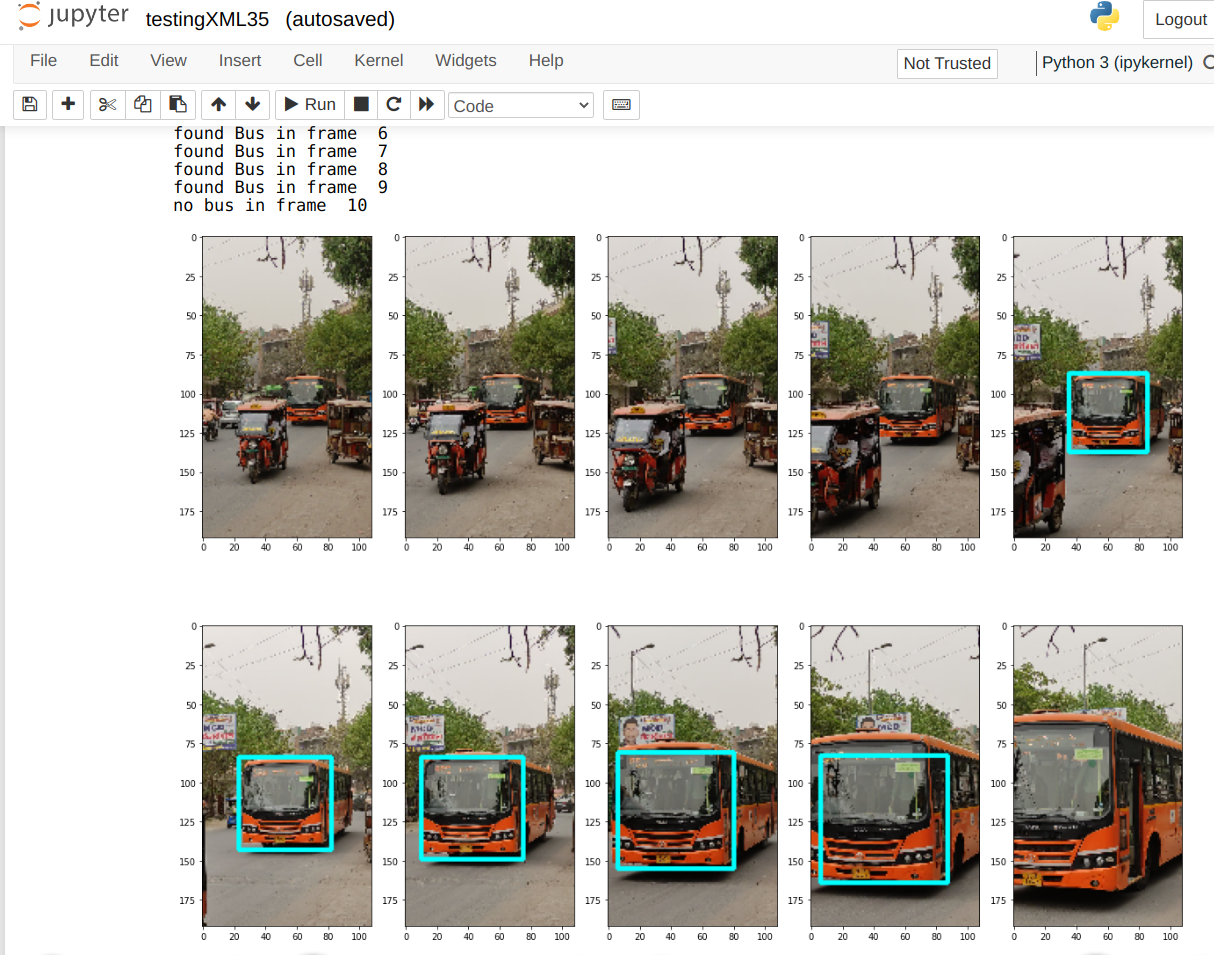Screen dimensions: 1214x955
Task: Copy the selected cell
Action: pyautogui.click(x=142, y=104)
